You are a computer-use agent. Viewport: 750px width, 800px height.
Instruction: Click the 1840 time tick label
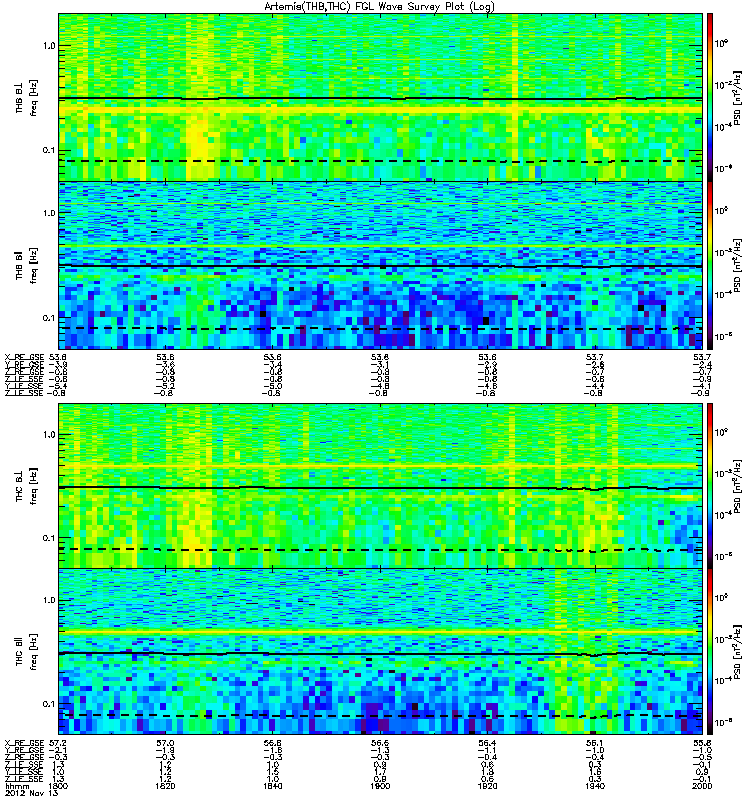(x=272, y=786)
